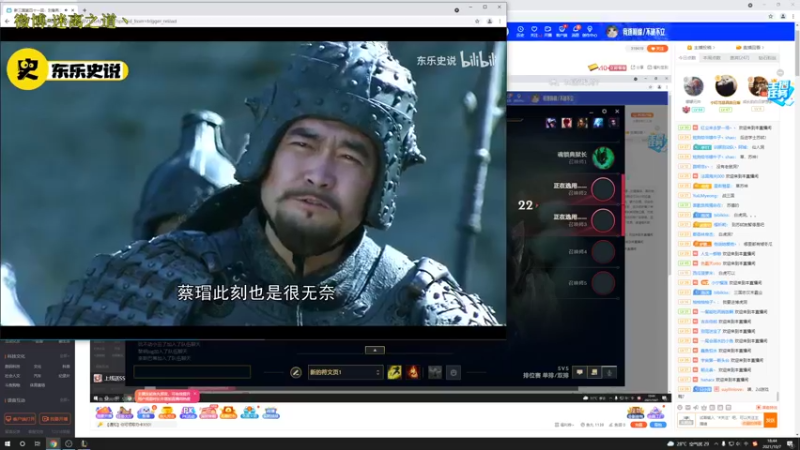Switch to the 本周贡献 tab

click(x=712, y=58)
